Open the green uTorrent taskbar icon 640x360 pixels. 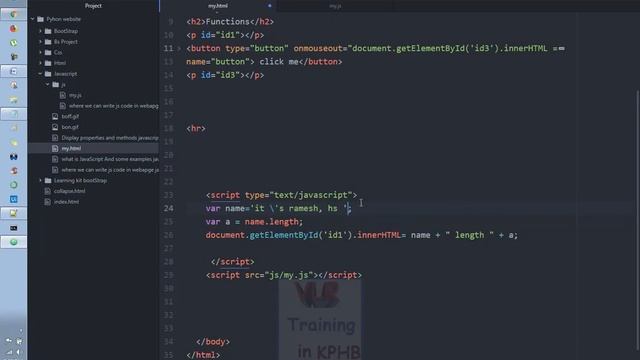[x=13, y=42]
